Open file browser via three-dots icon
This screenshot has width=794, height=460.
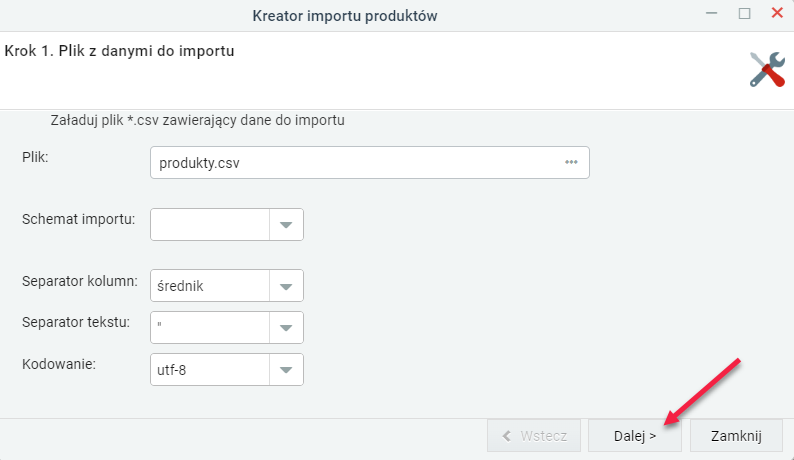point(571,162)
